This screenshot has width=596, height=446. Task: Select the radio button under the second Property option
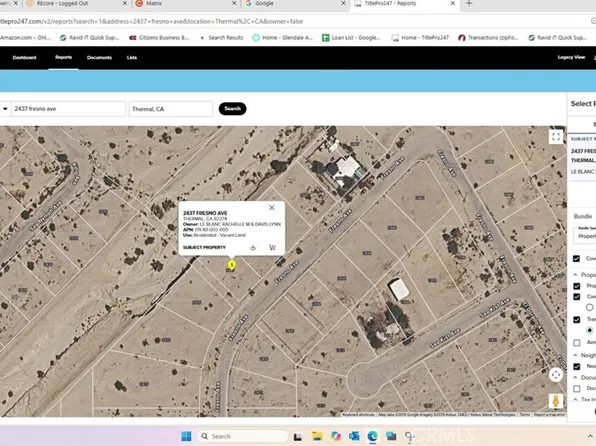pyautogui.click(x=590, y=307)
